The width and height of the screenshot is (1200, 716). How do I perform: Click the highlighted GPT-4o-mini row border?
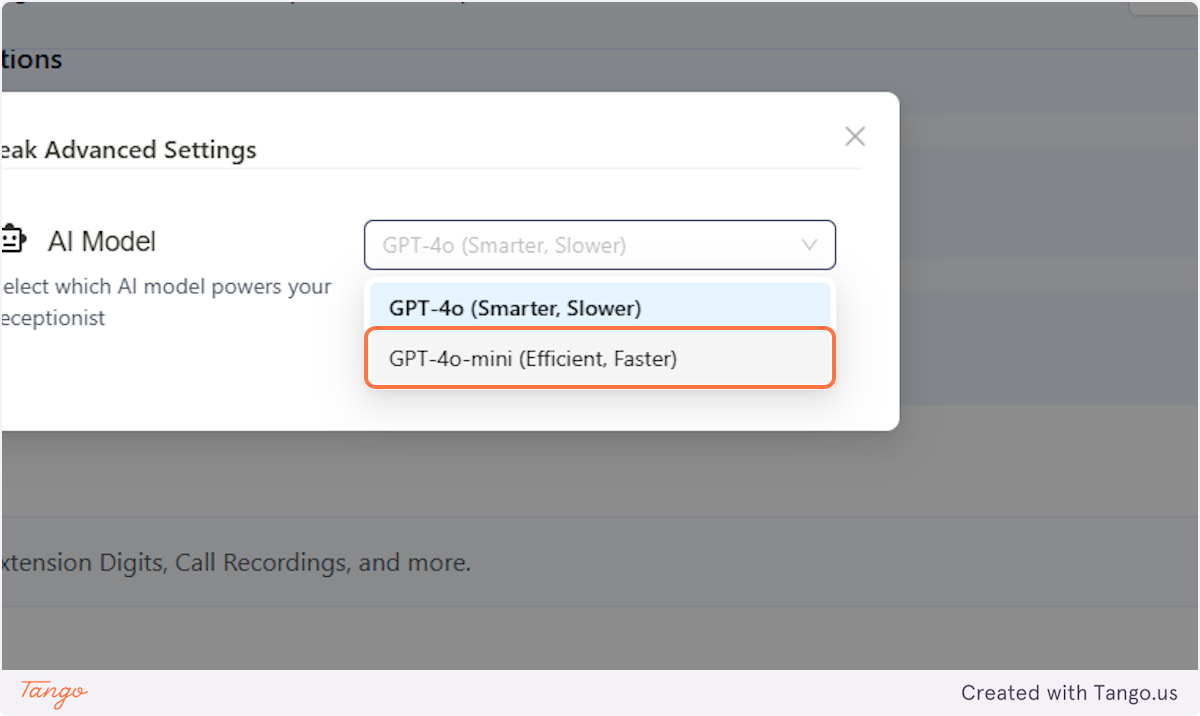pyautogui.click(x=600, y=358)
